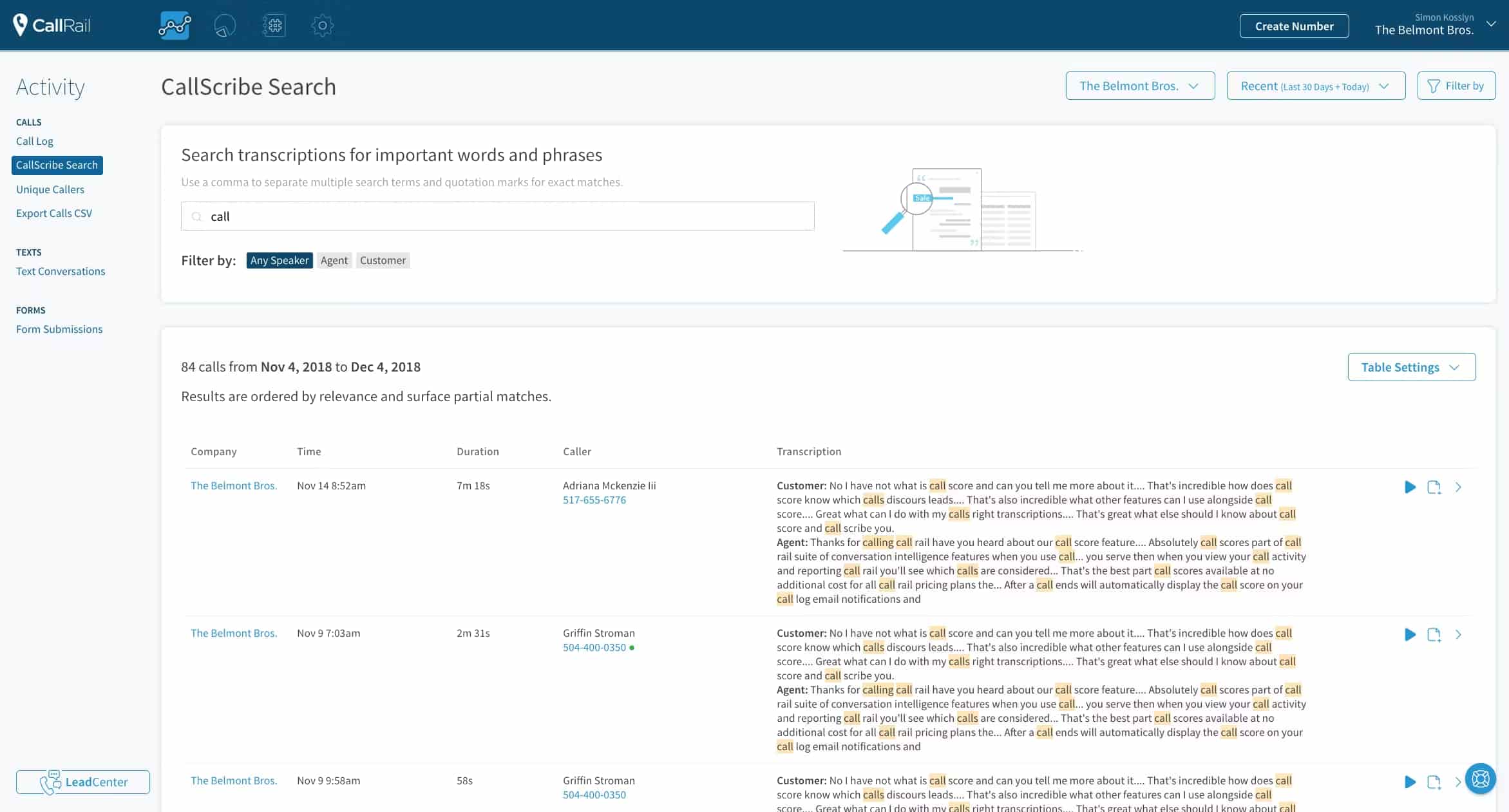Select the Customer speaker filter

click(383, 260)
